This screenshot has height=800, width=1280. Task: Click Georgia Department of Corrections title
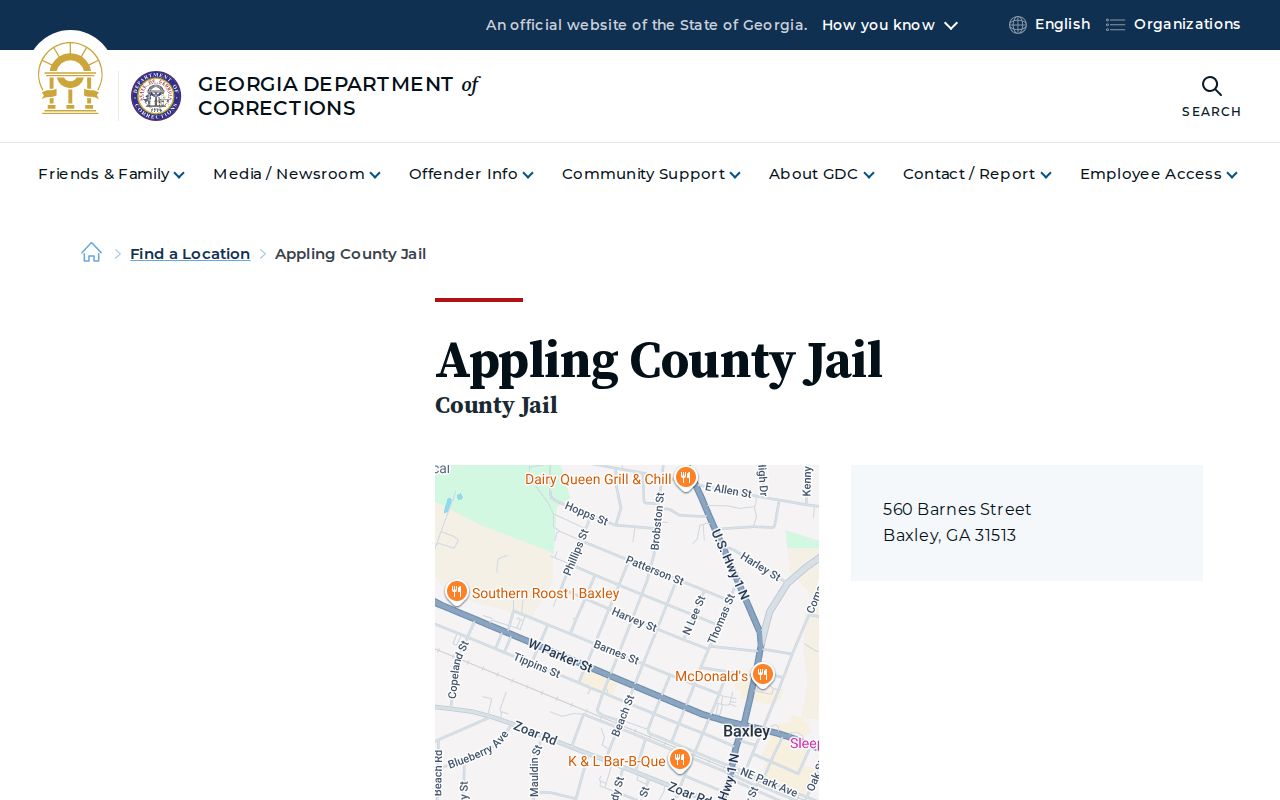click(338, 96)
